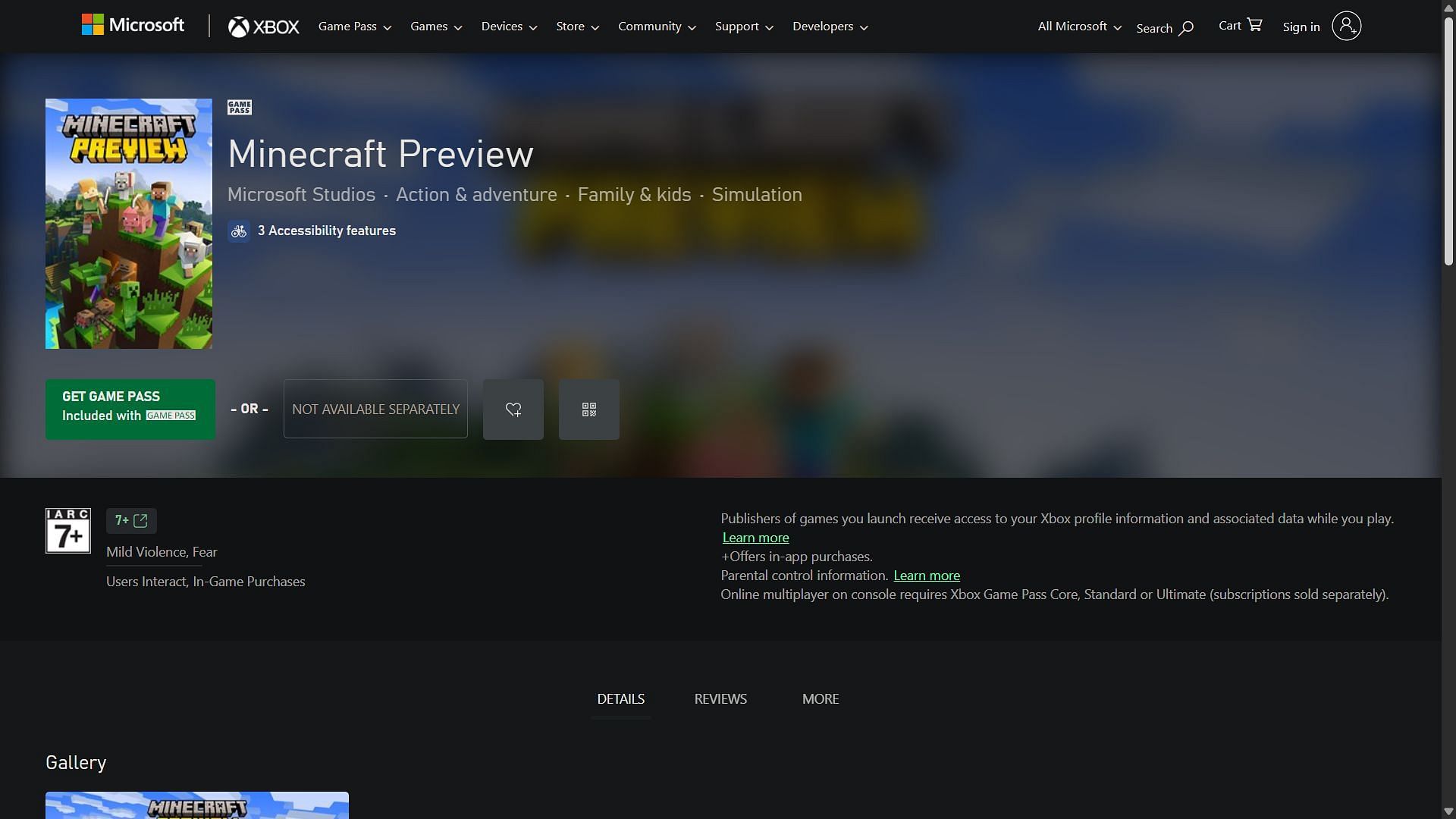
Task: Click the Microsoft logo
Action: click(133, 25)
